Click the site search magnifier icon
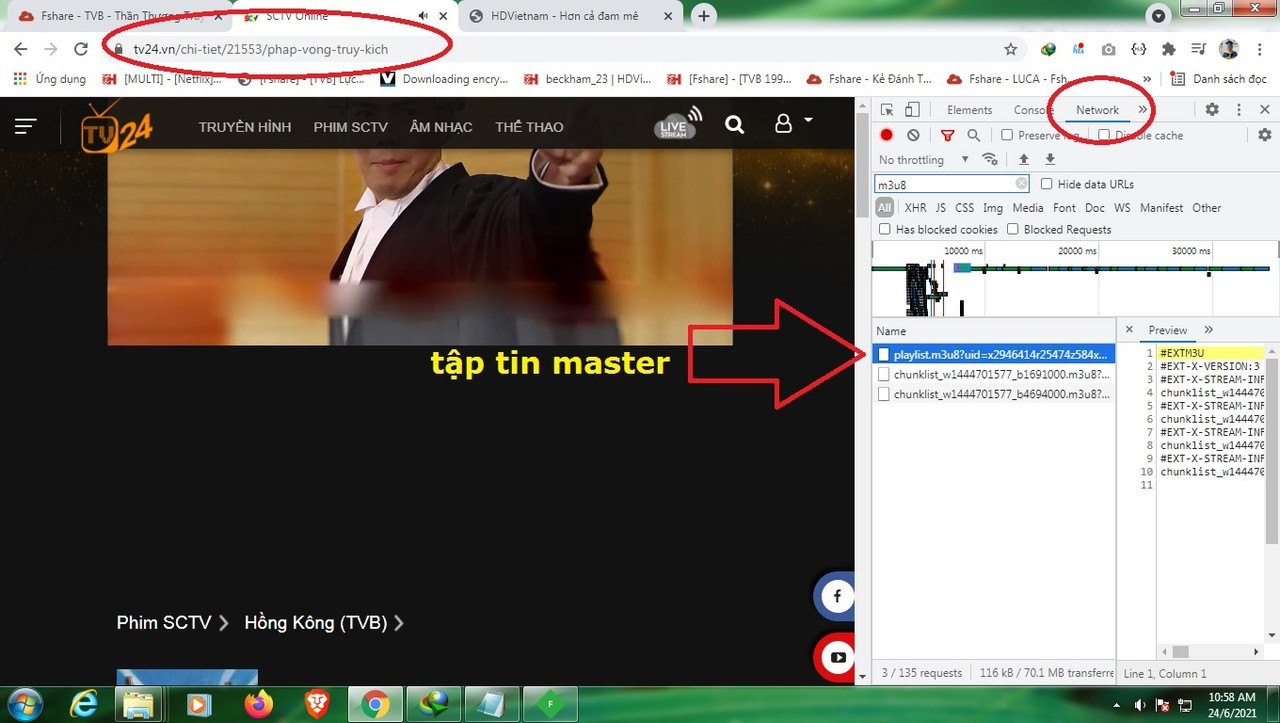The image size is (1280, 723). pos(735,124)
